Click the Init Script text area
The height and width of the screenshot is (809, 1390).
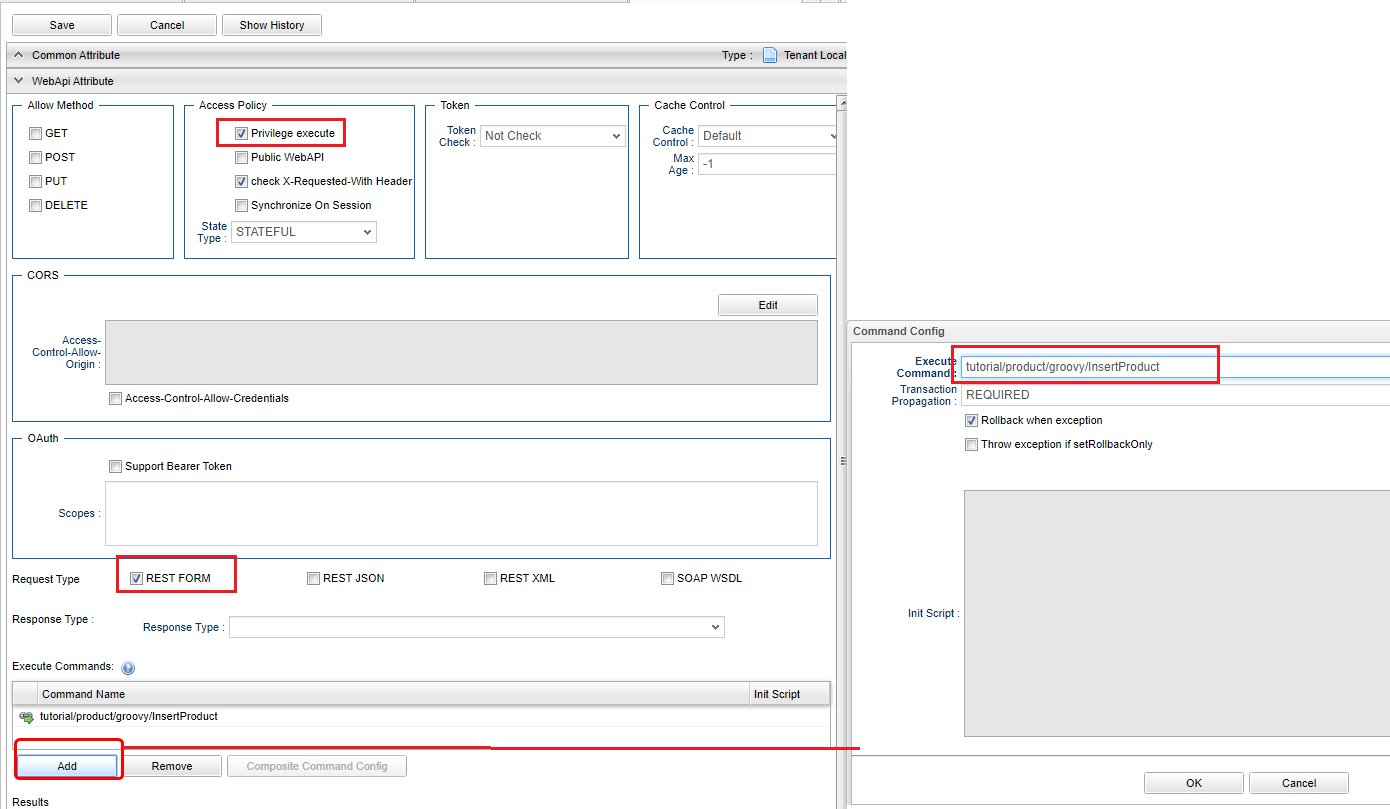1177,613
